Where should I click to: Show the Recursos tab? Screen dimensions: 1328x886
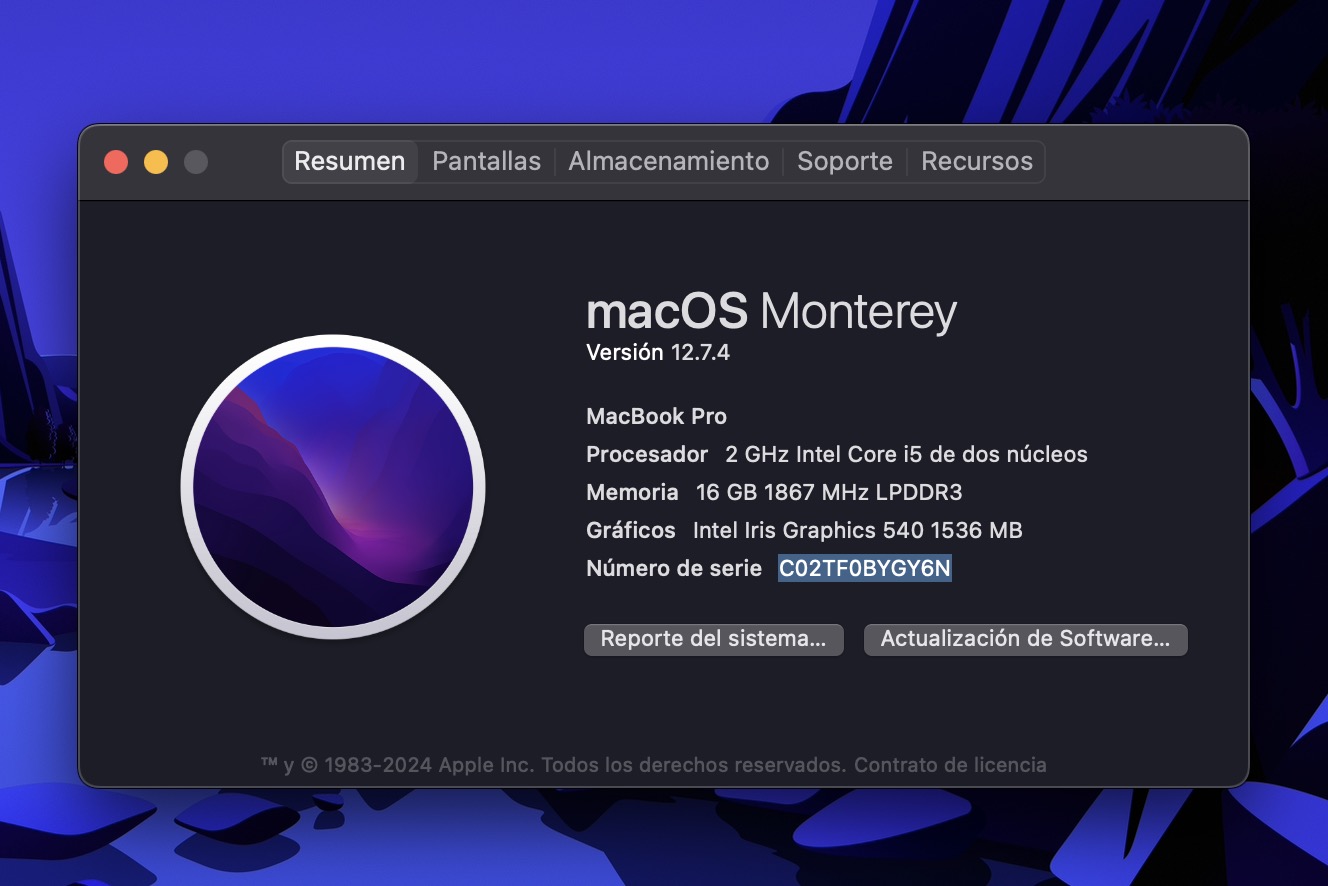pyautogui.click(x=976, y=162)
